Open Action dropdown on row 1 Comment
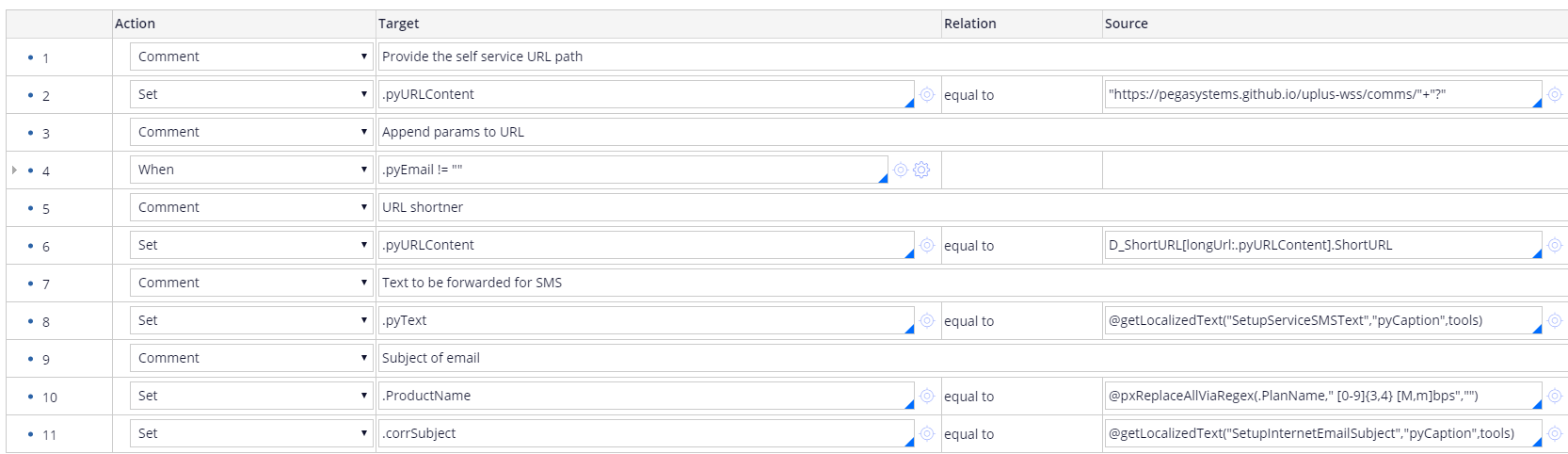1568x454 pixels. [251, 57]
